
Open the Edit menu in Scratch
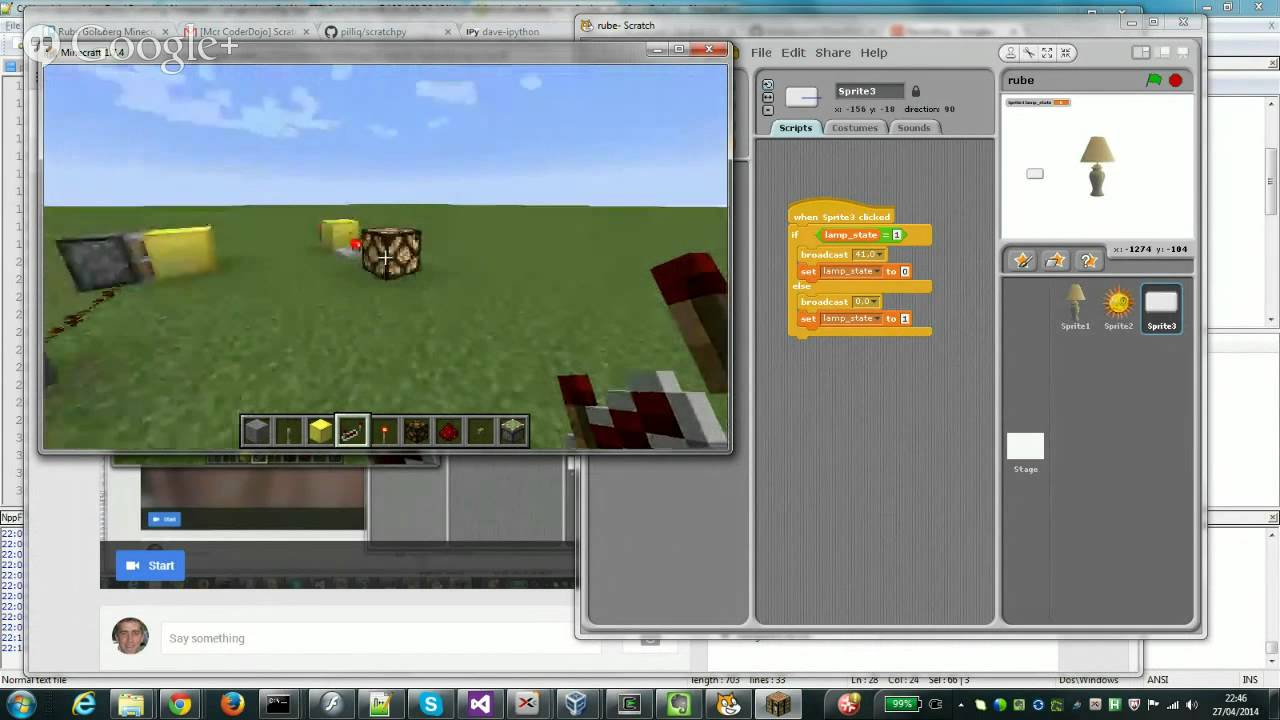pyautogui.click(x=793, y=52)
